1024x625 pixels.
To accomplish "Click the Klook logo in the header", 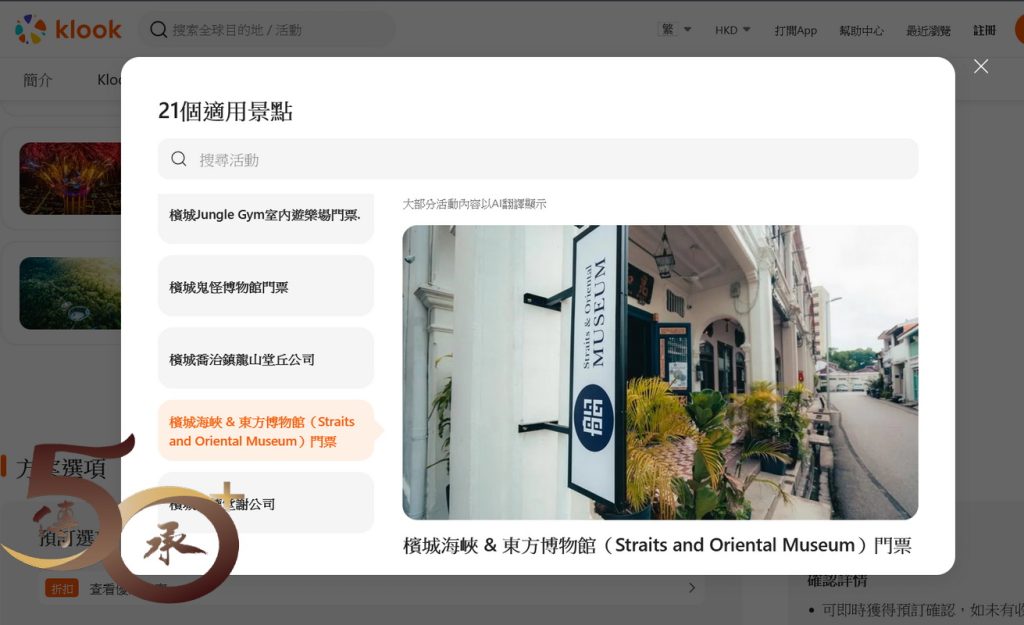I will [x=68, y=29].
